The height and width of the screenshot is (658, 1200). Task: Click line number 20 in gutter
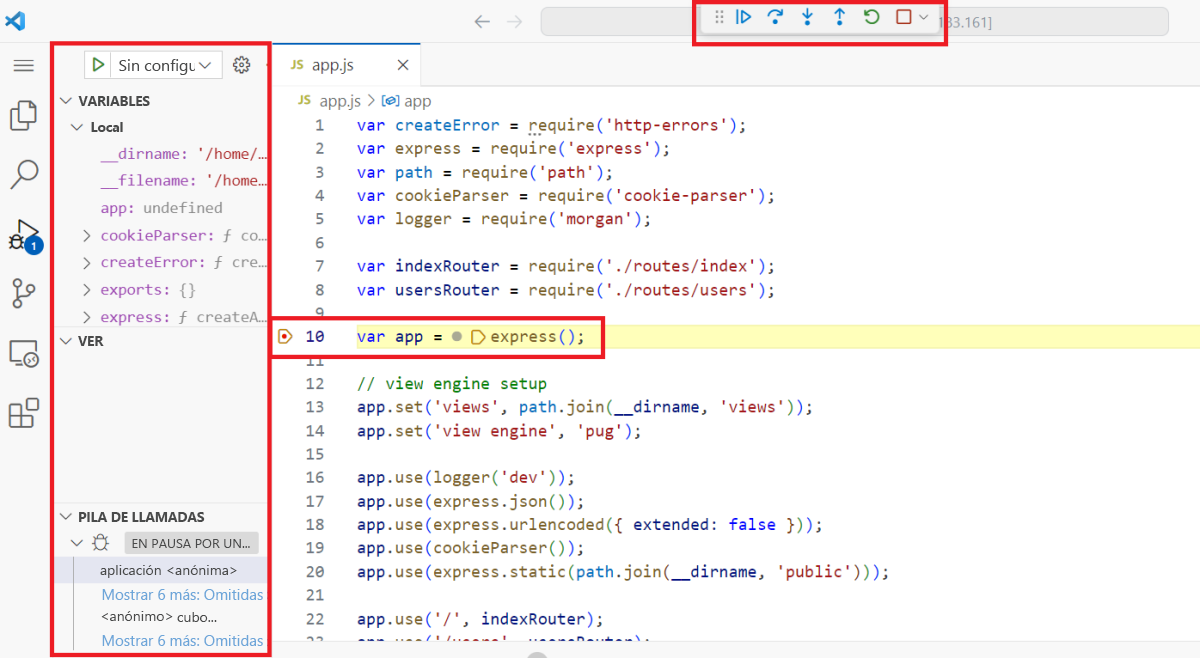click(315, 572)
